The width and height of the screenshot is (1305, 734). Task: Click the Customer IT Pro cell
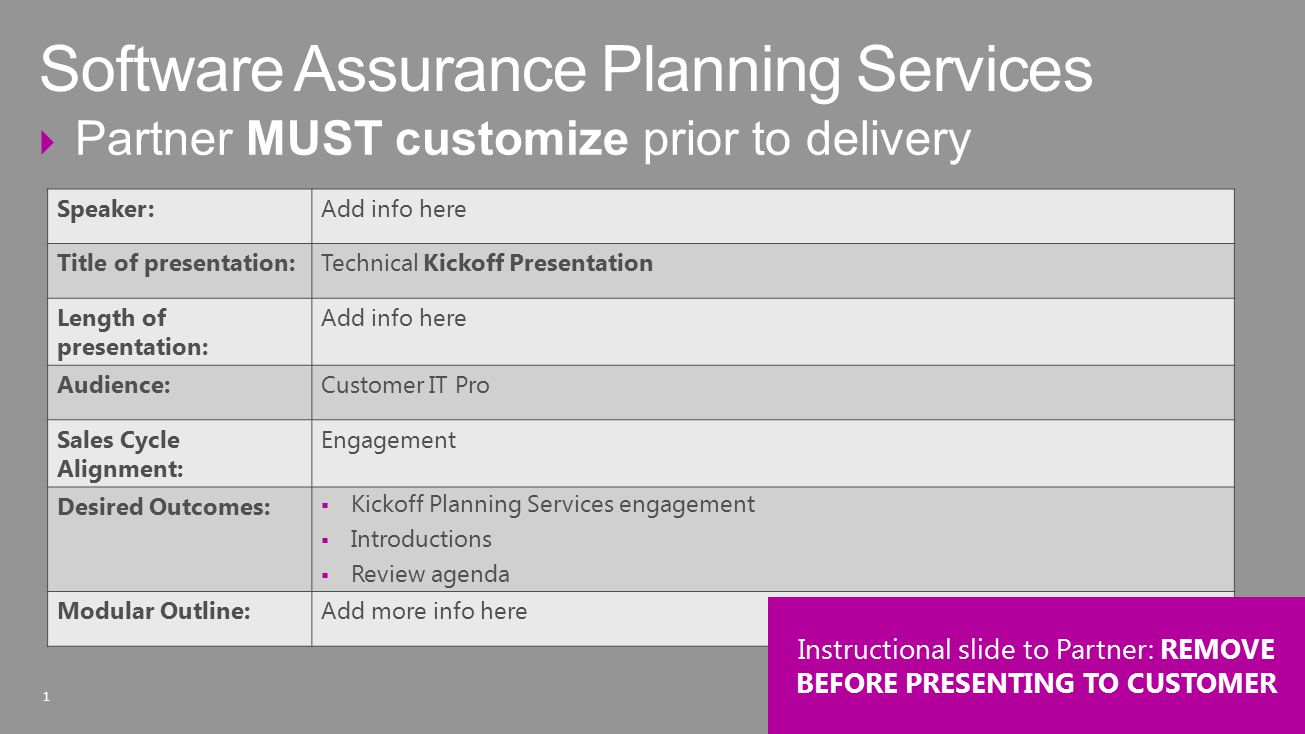coord(773,392)
